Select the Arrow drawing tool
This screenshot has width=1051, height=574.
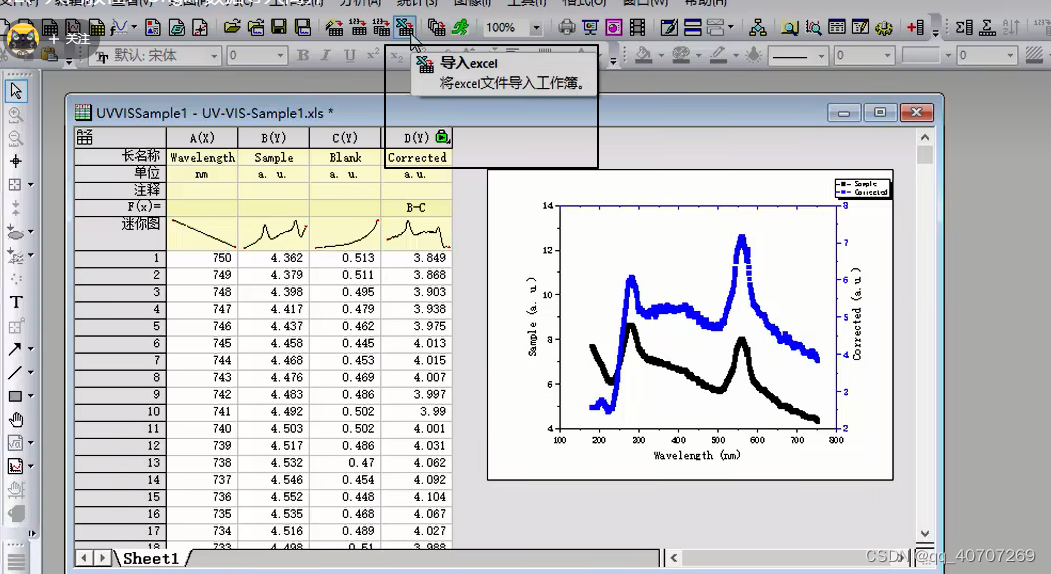(x=14, y=349)
